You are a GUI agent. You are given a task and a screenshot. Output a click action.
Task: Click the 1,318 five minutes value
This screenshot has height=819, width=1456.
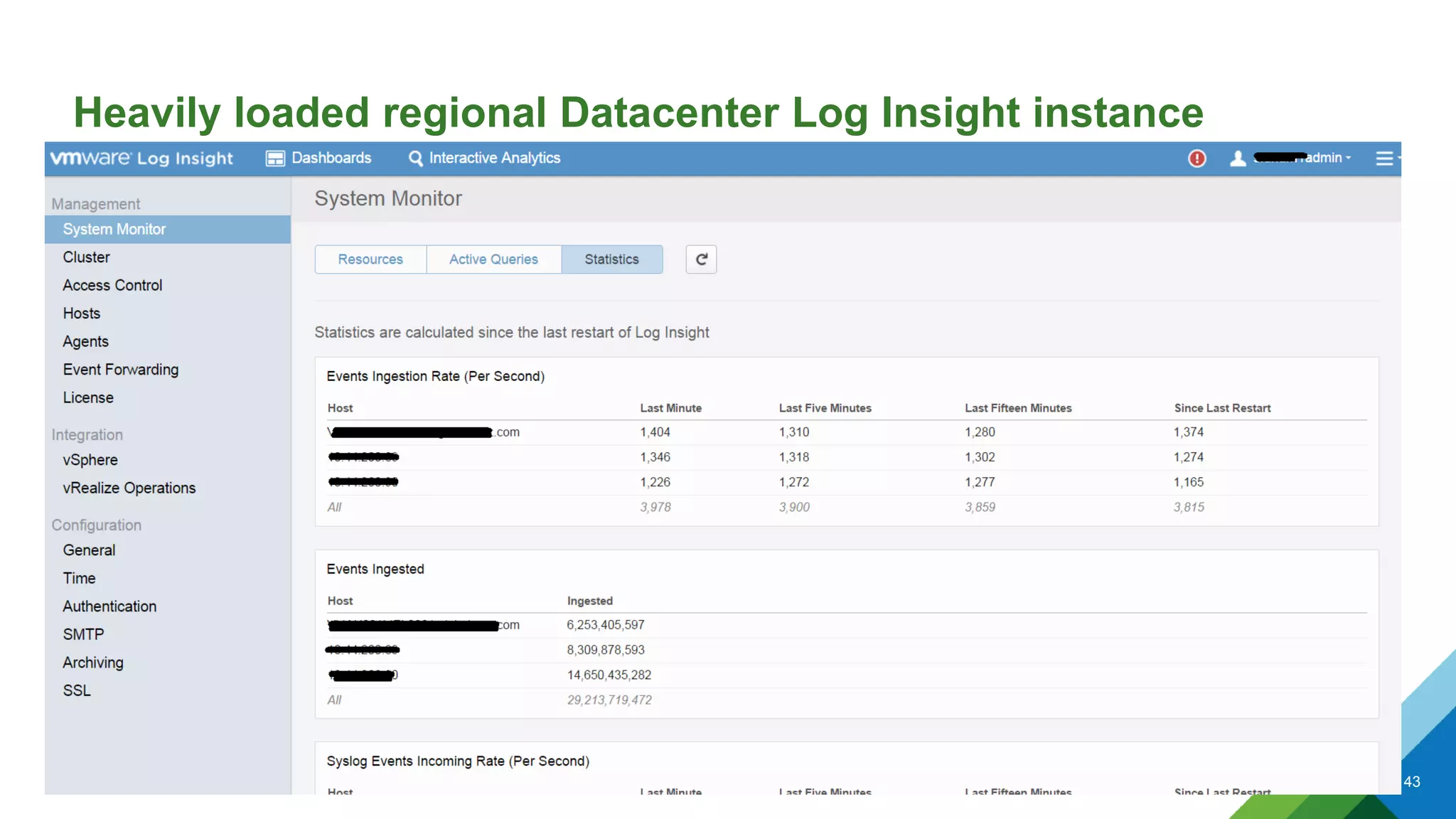pyautogui.click(x=794, y=457)
